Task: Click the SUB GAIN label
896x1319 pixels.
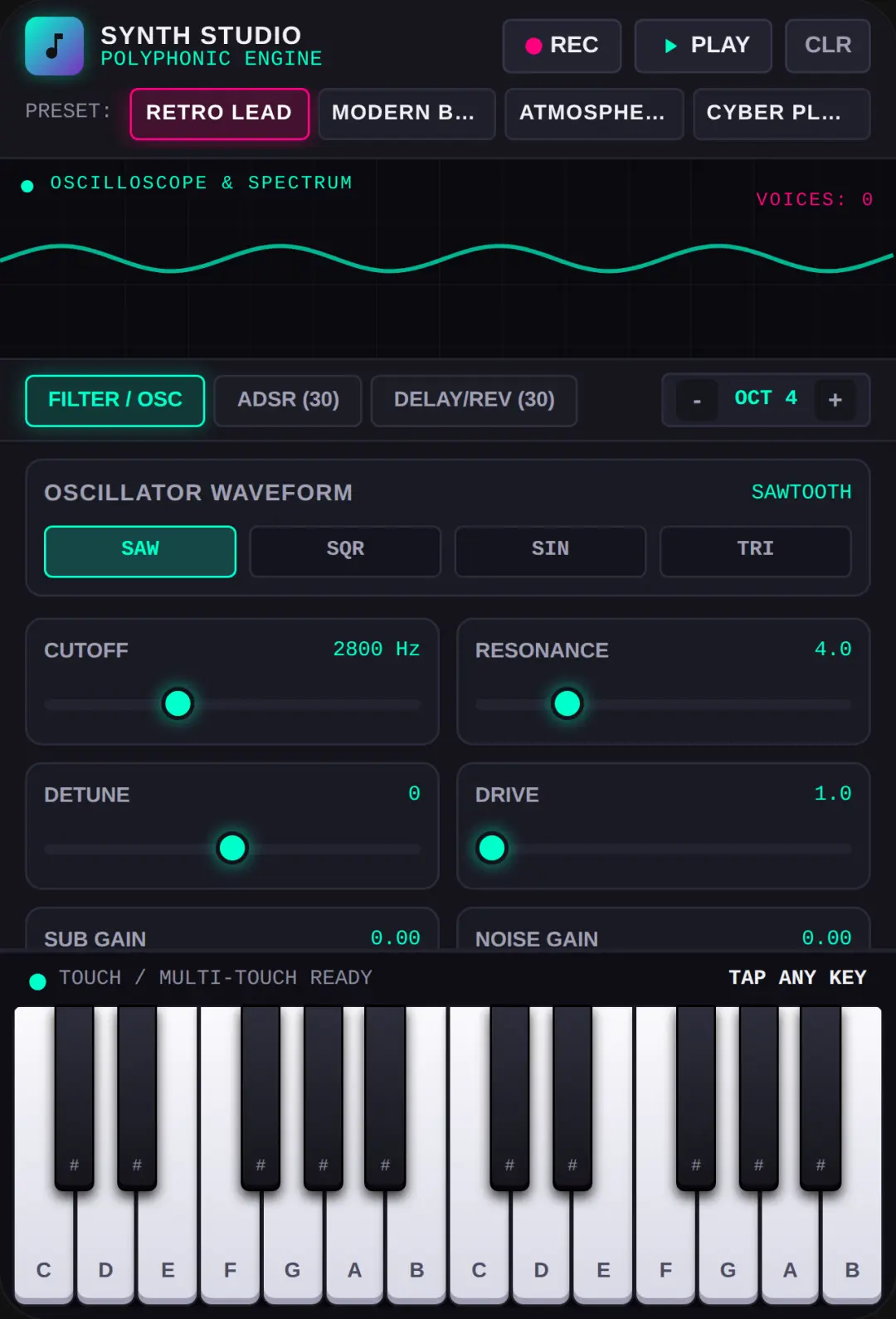Action: click(95, 939)
